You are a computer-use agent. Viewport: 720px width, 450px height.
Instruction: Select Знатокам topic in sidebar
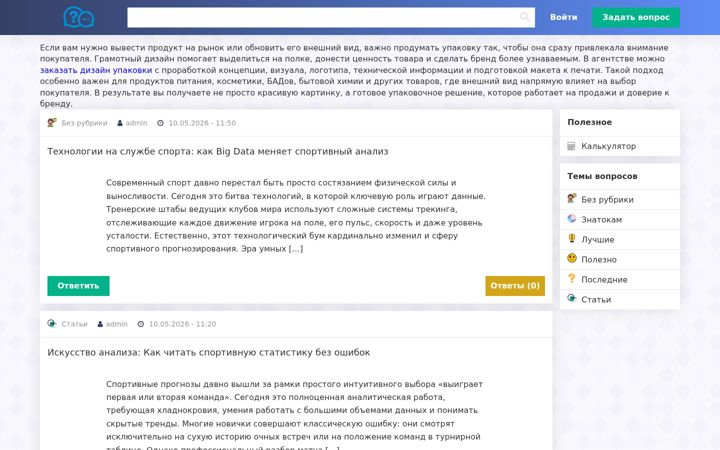click(602, 219)
